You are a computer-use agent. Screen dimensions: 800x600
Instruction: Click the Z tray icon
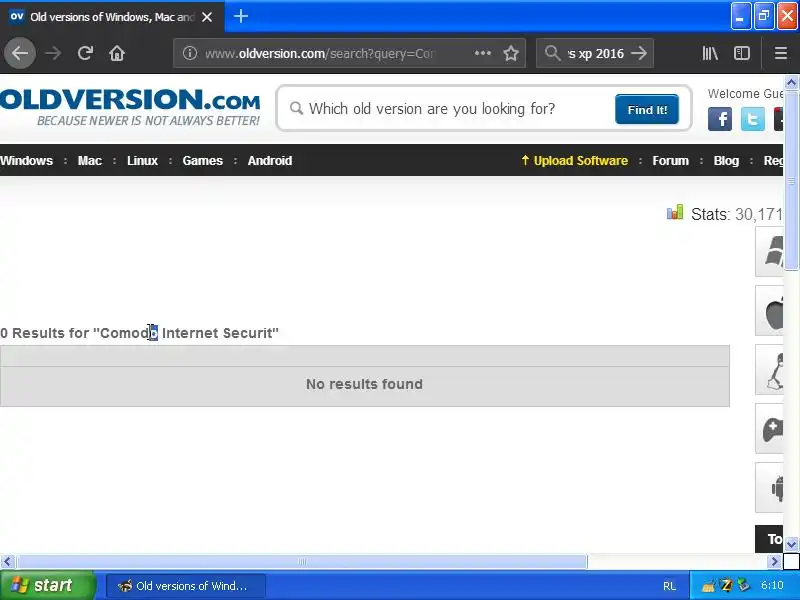(727, 586)
